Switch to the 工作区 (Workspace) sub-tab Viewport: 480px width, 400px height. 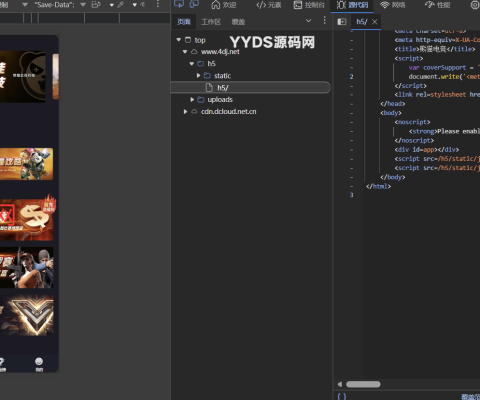[211, 22]
